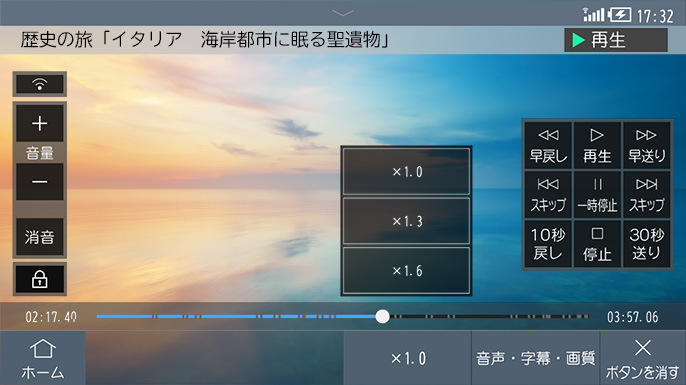
Task: Expand the top pull-down chevron
Action: [343, 13]
